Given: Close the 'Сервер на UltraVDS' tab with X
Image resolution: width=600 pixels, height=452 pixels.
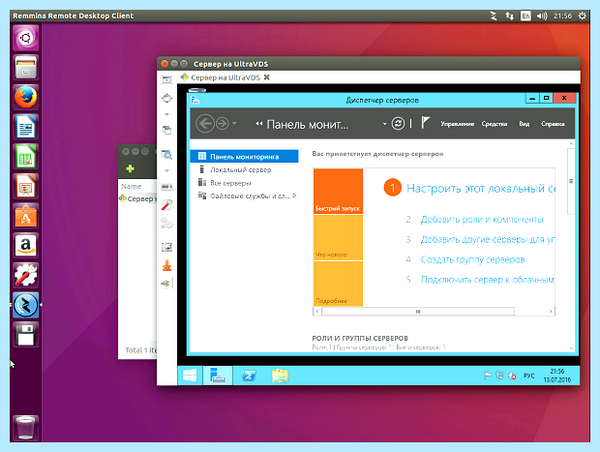Looking at the screenshot, I should (x=267, y=77).
